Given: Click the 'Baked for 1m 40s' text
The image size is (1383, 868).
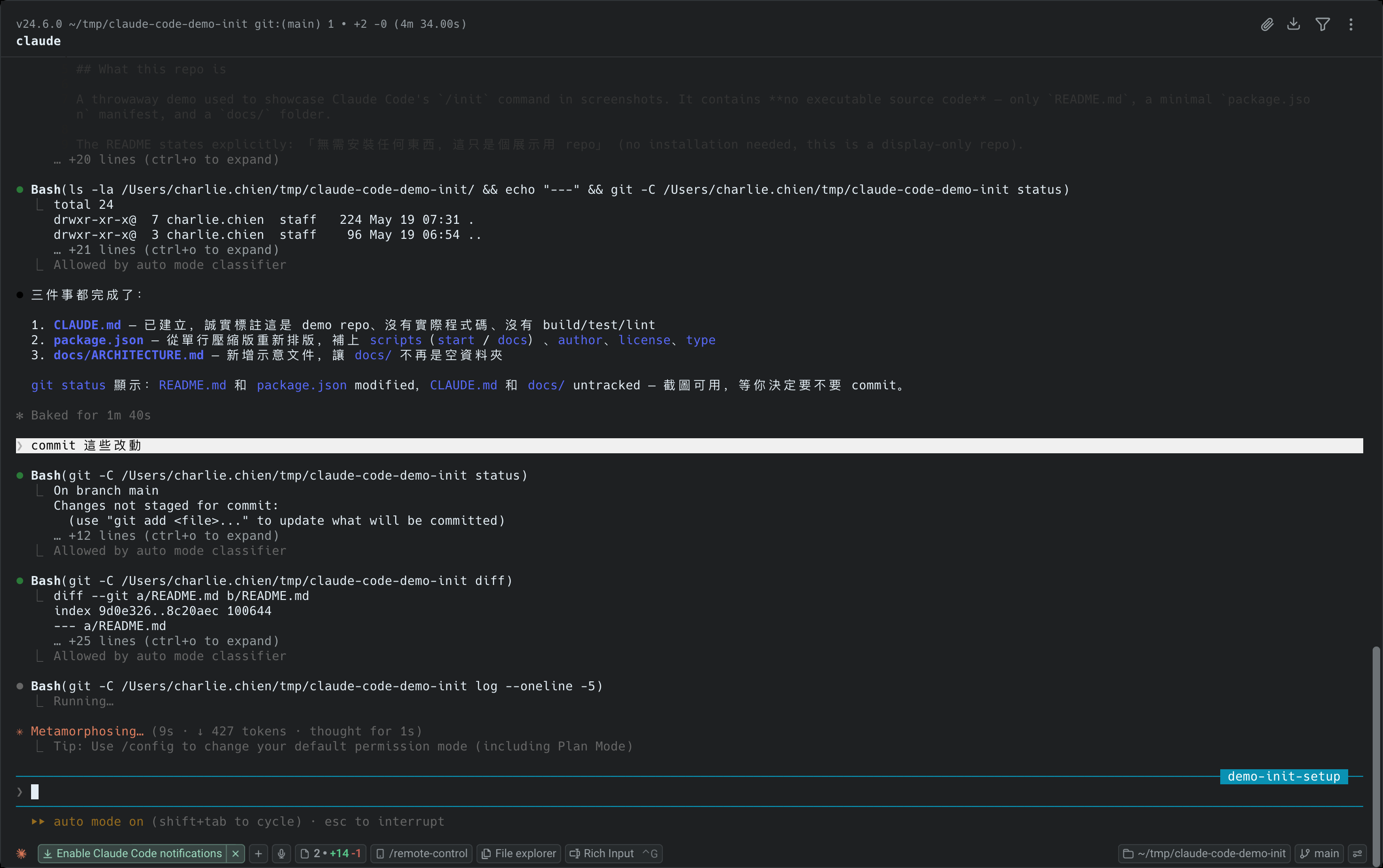Looking at the screenshot, I should pos(91,415).
